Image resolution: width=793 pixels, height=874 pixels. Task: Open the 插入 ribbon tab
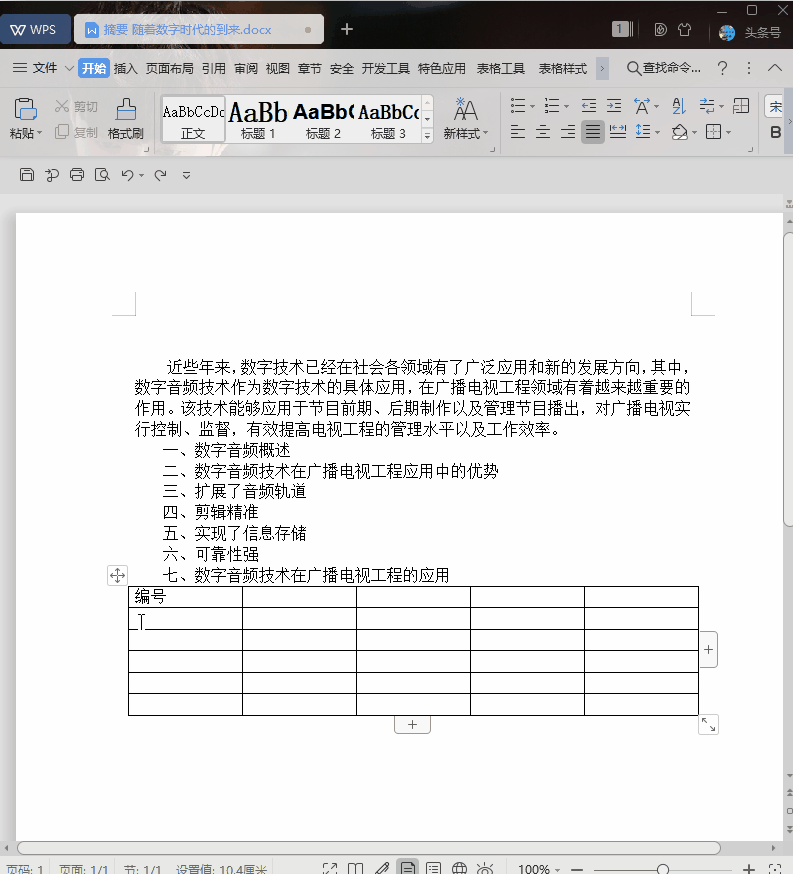tap(125, 68)
